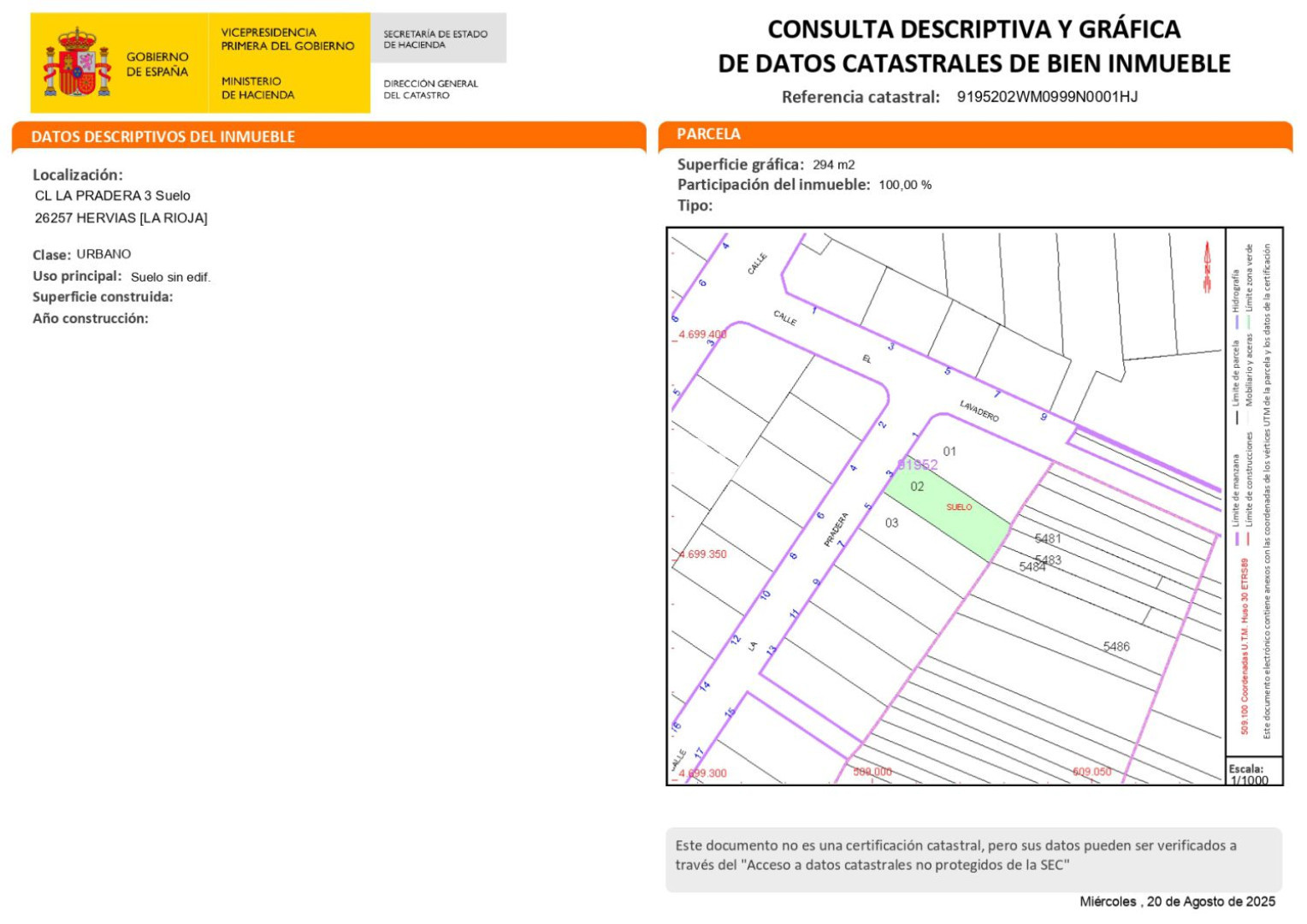Click the red SUELO label in parcel
1307x924 pixels.
click(x=959, y=507)
